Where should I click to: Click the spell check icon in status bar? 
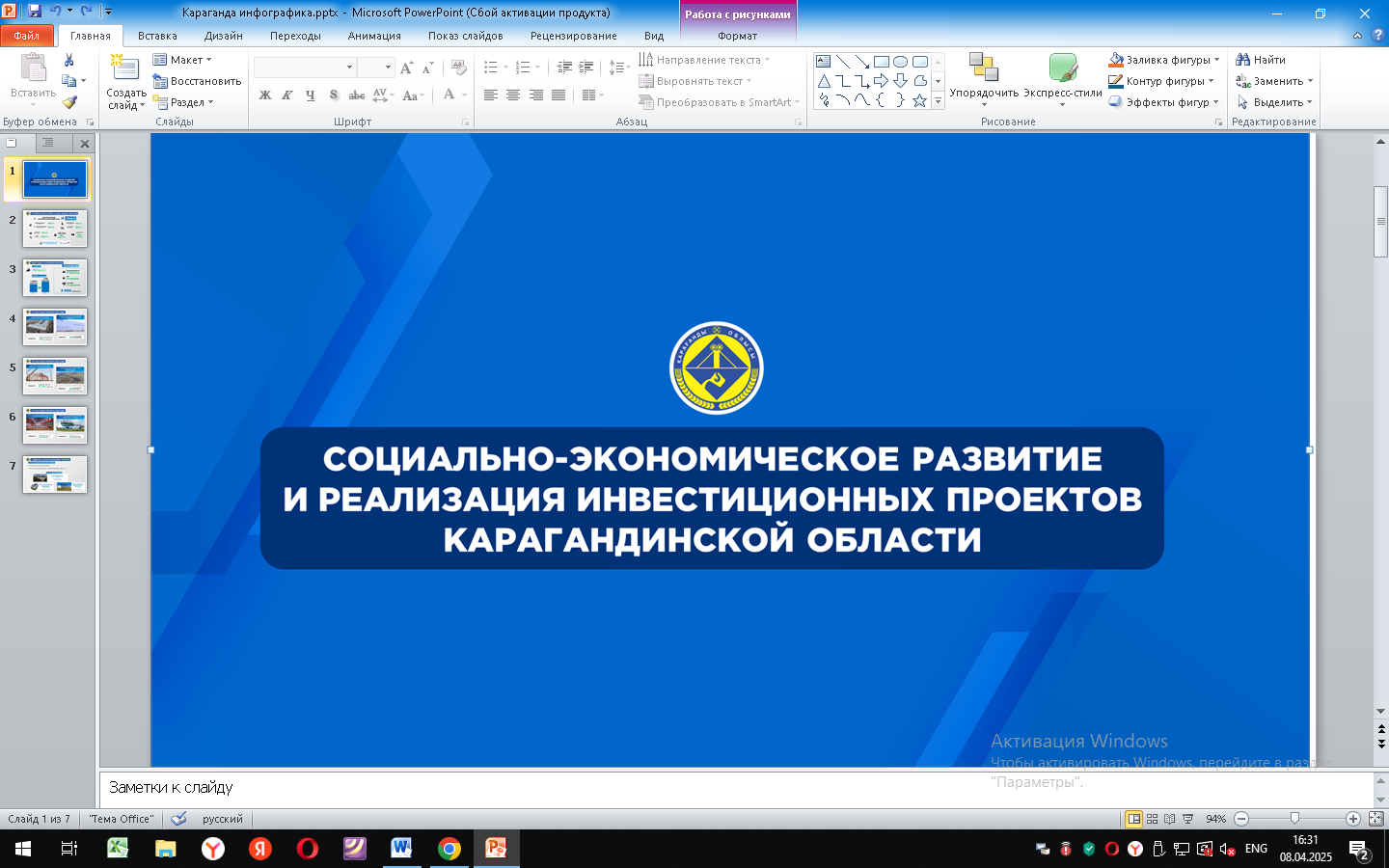pos(178,819)
